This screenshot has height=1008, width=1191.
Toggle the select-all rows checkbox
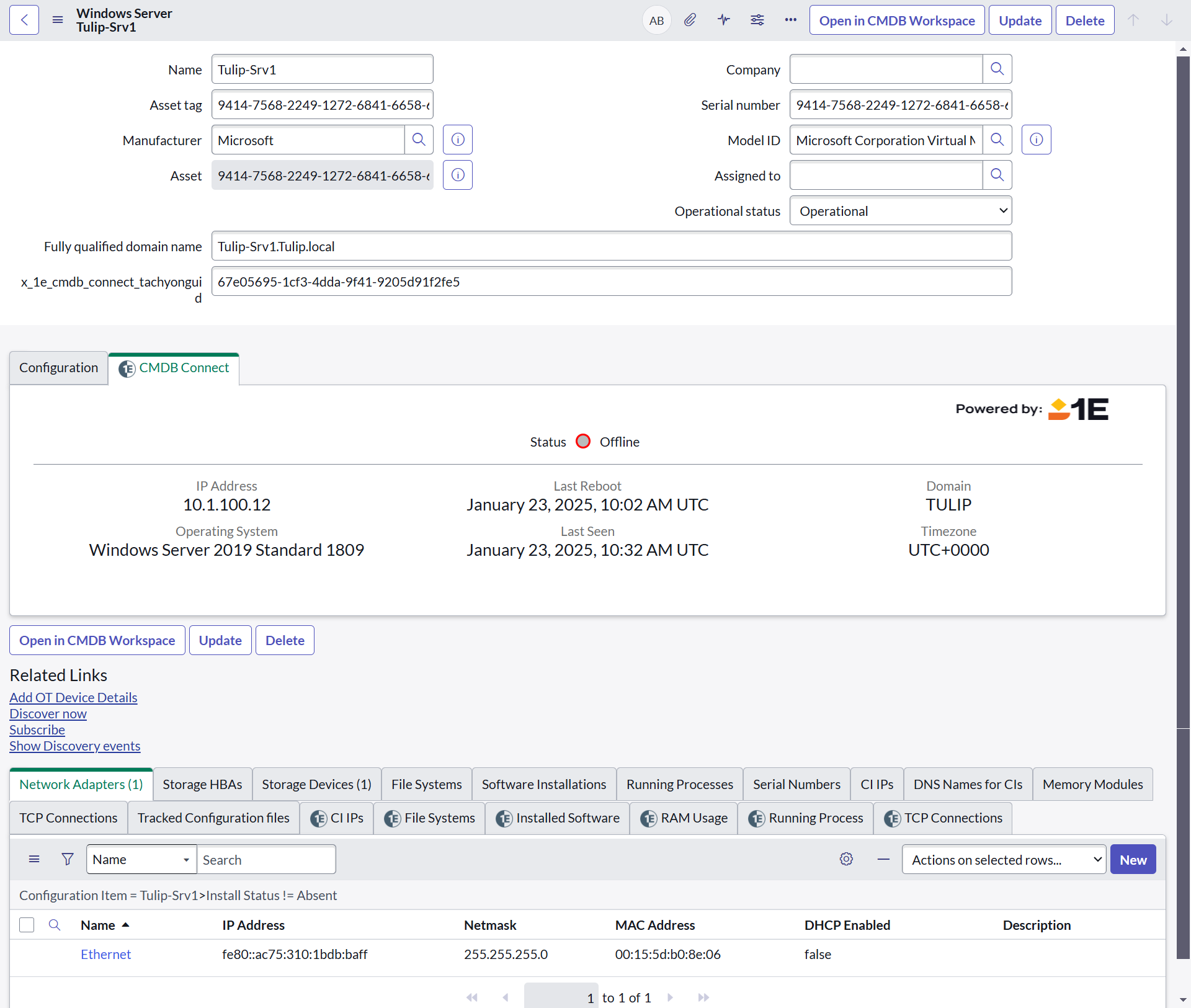[27, 925]
